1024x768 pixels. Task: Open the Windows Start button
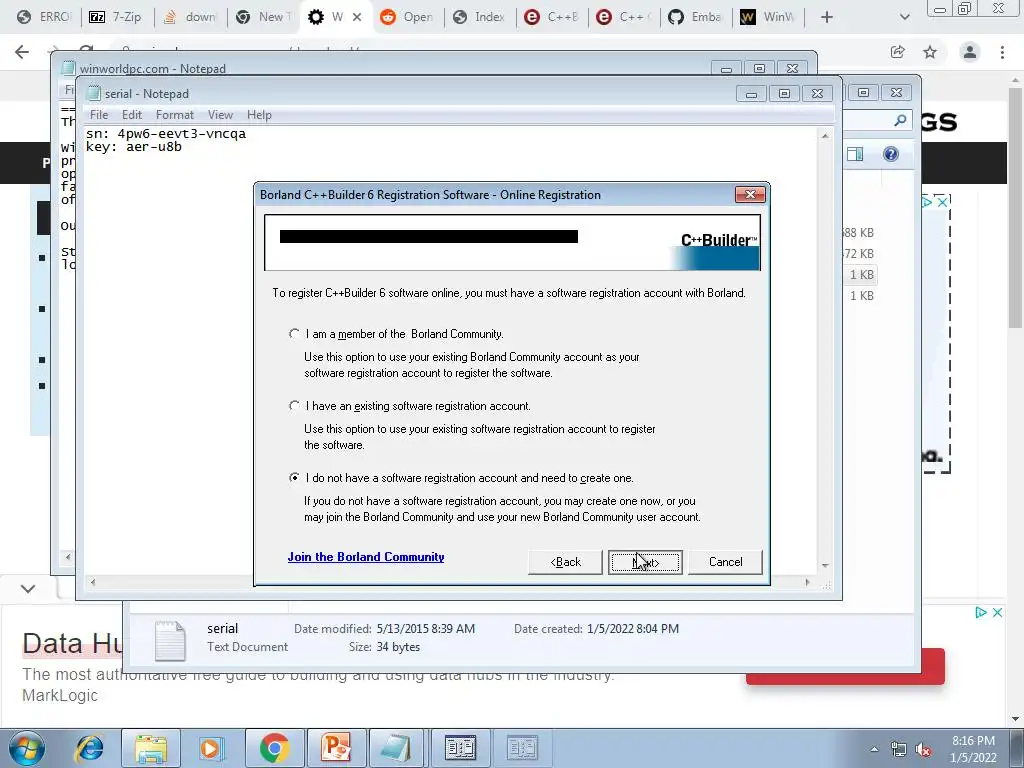[26, 748]
